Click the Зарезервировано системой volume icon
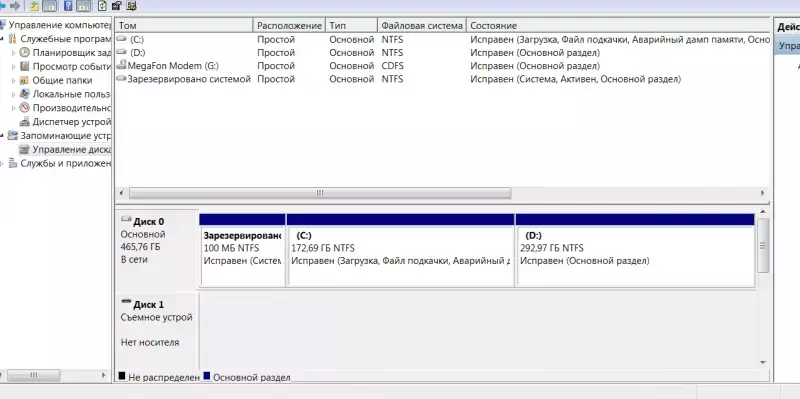This screenshot has width=800, height=399. click(x=121, y=79)
